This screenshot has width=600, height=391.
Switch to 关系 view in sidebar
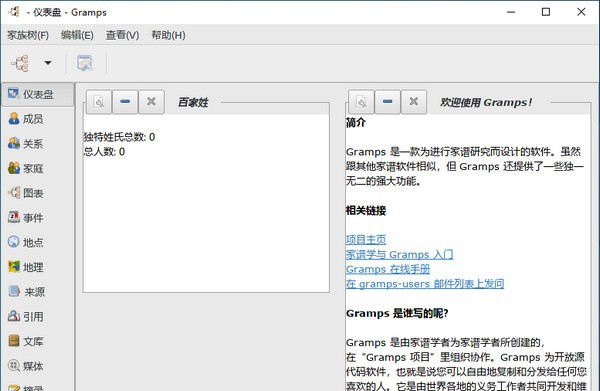click(x=26, y=144)
